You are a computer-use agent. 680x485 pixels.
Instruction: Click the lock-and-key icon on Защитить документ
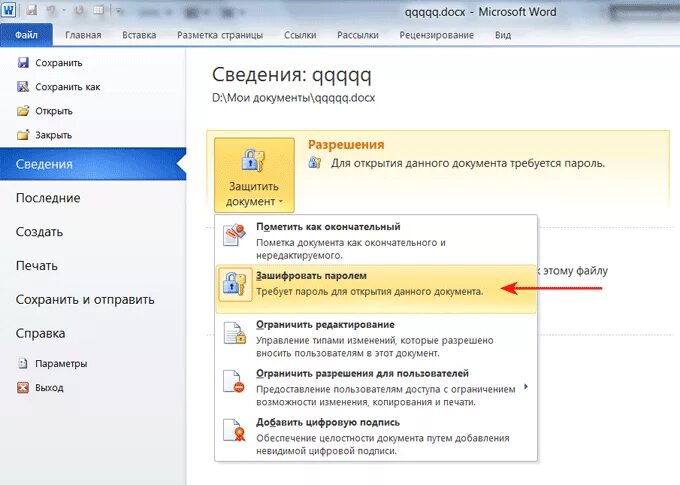tap(253, 160)
